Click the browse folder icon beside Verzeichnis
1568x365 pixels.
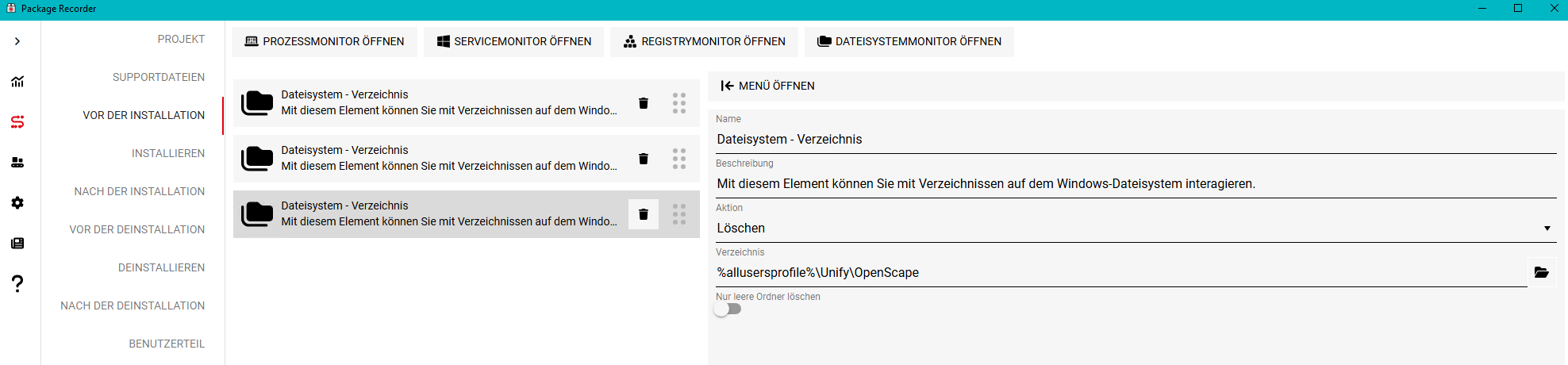1541,272
